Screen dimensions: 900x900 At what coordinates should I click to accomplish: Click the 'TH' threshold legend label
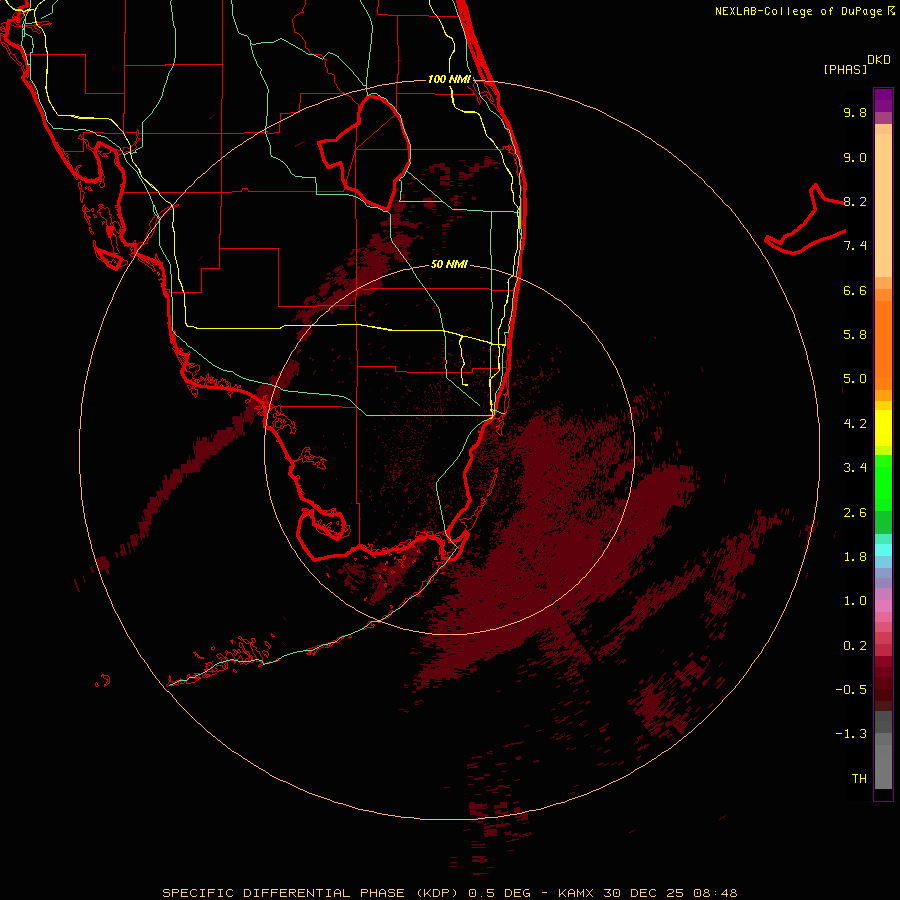click(859, 779)
